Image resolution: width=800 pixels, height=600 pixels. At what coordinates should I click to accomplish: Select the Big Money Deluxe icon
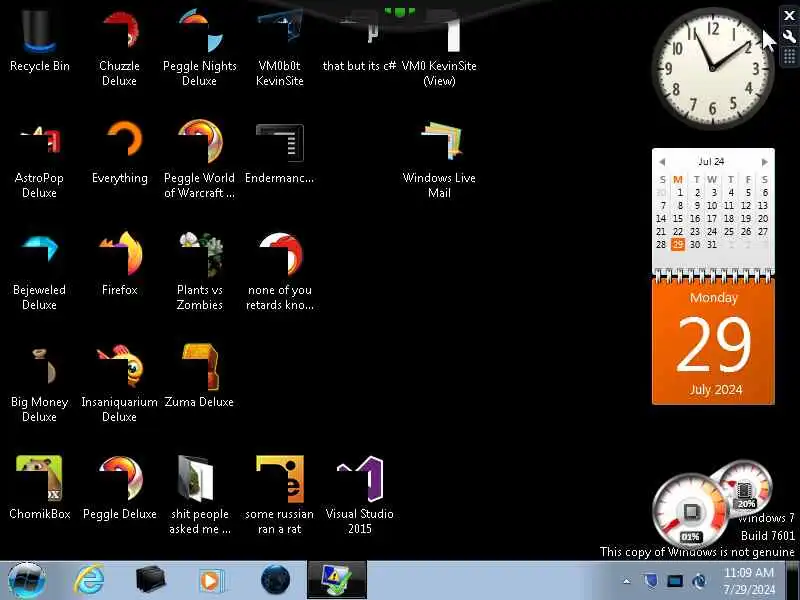[39, 384]
